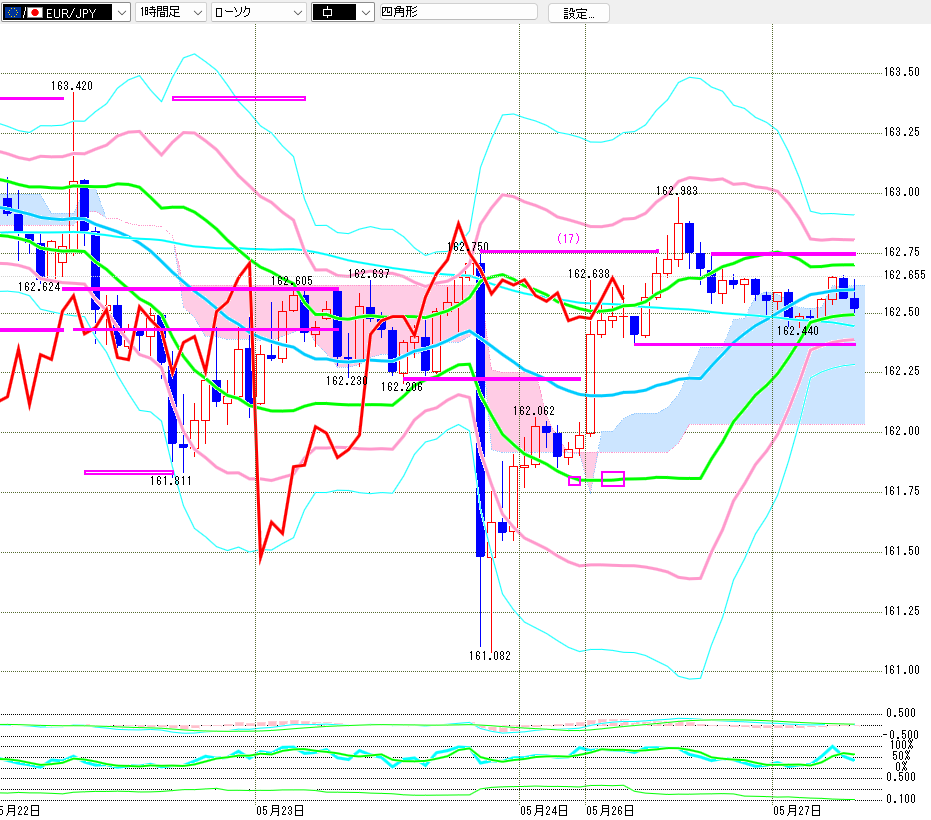Click the 162.440 price label
The height and width of the screenshot is (820, 931).
pos(797,331)
